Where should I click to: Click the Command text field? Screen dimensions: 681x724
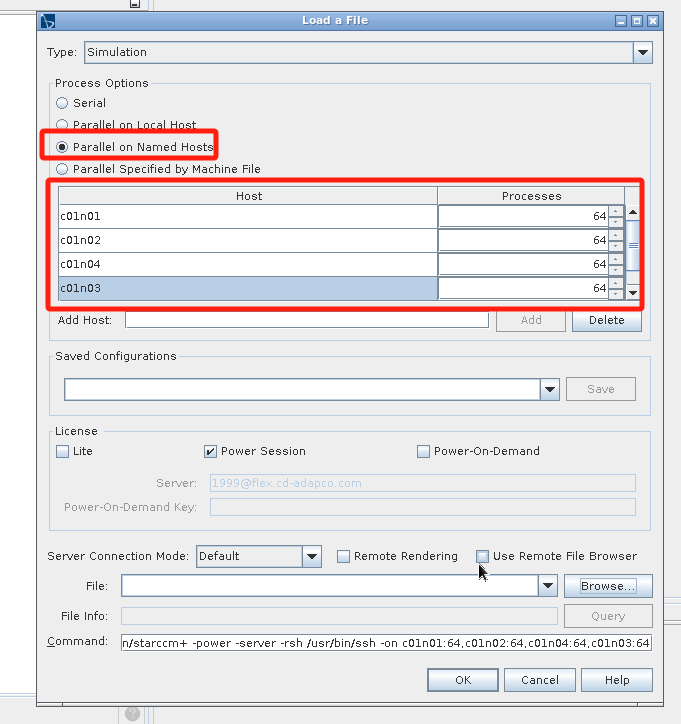click(386, 643)
